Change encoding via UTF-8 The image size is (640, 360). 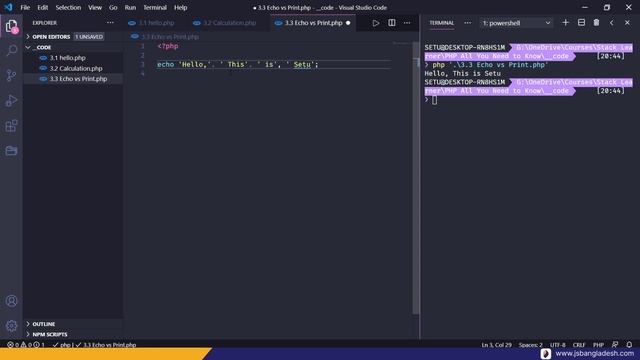point(558,345)
